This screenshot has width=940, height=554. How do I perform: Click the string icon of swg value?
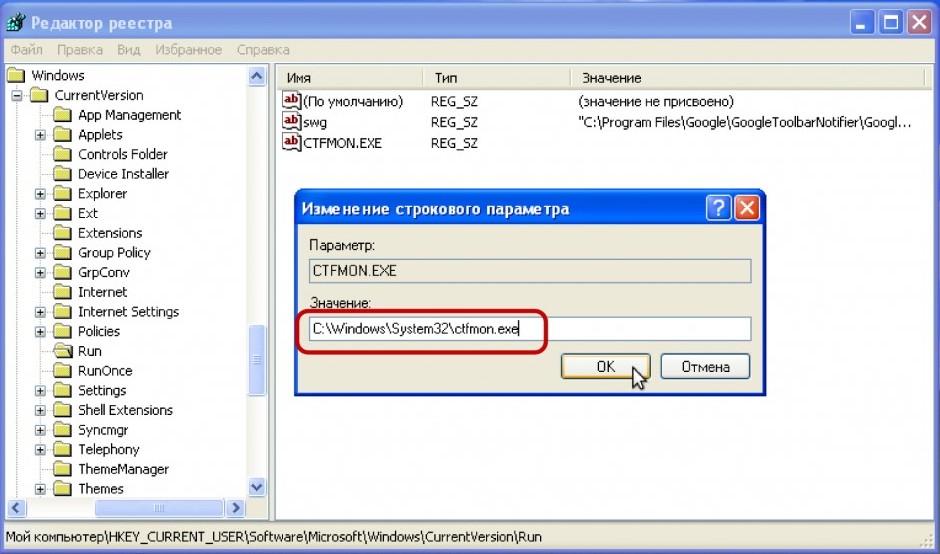pos(291,122)
